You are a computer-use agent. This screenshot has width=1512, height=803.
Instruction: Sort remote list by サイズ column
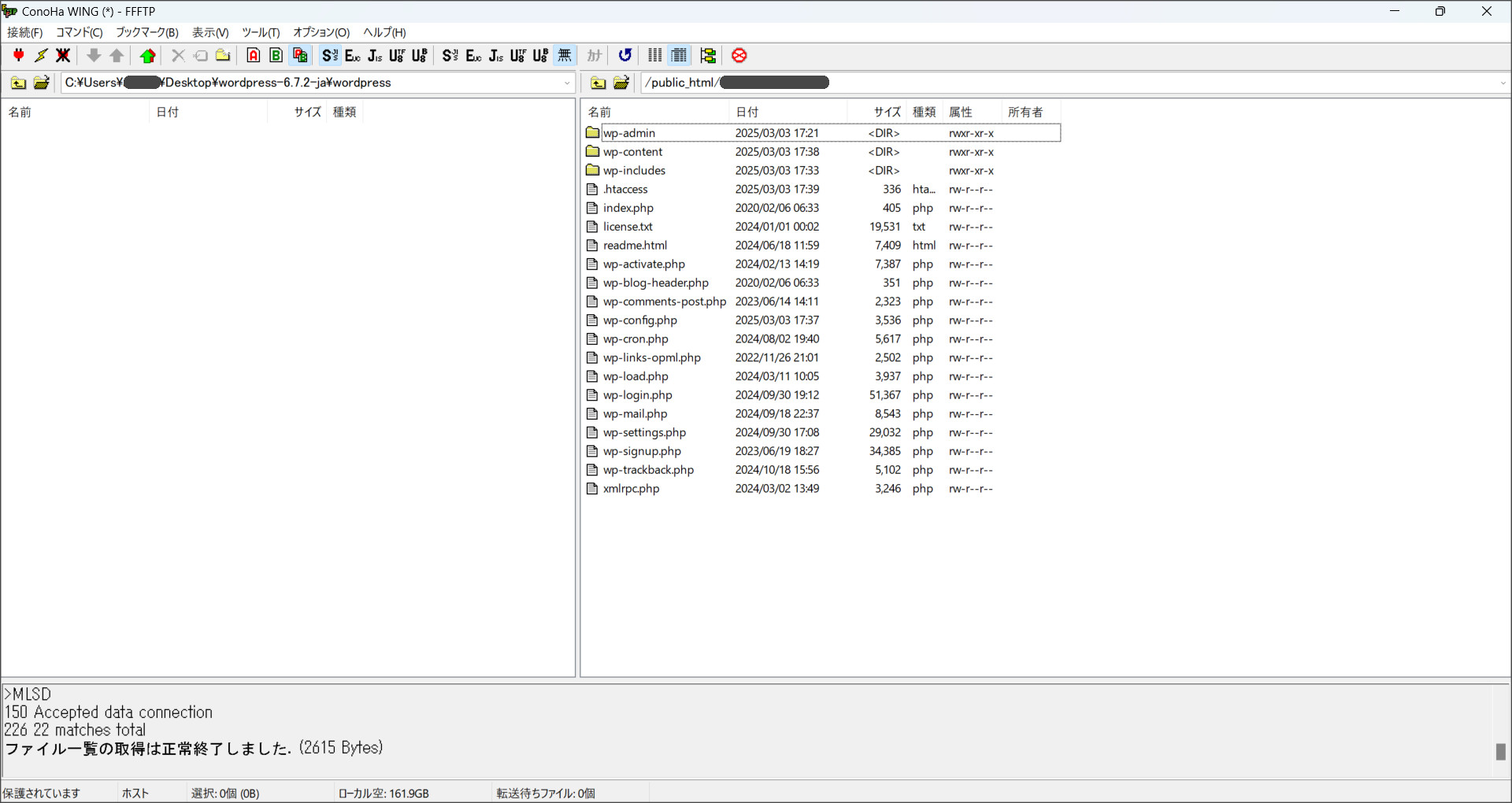[x=877, y=112]
